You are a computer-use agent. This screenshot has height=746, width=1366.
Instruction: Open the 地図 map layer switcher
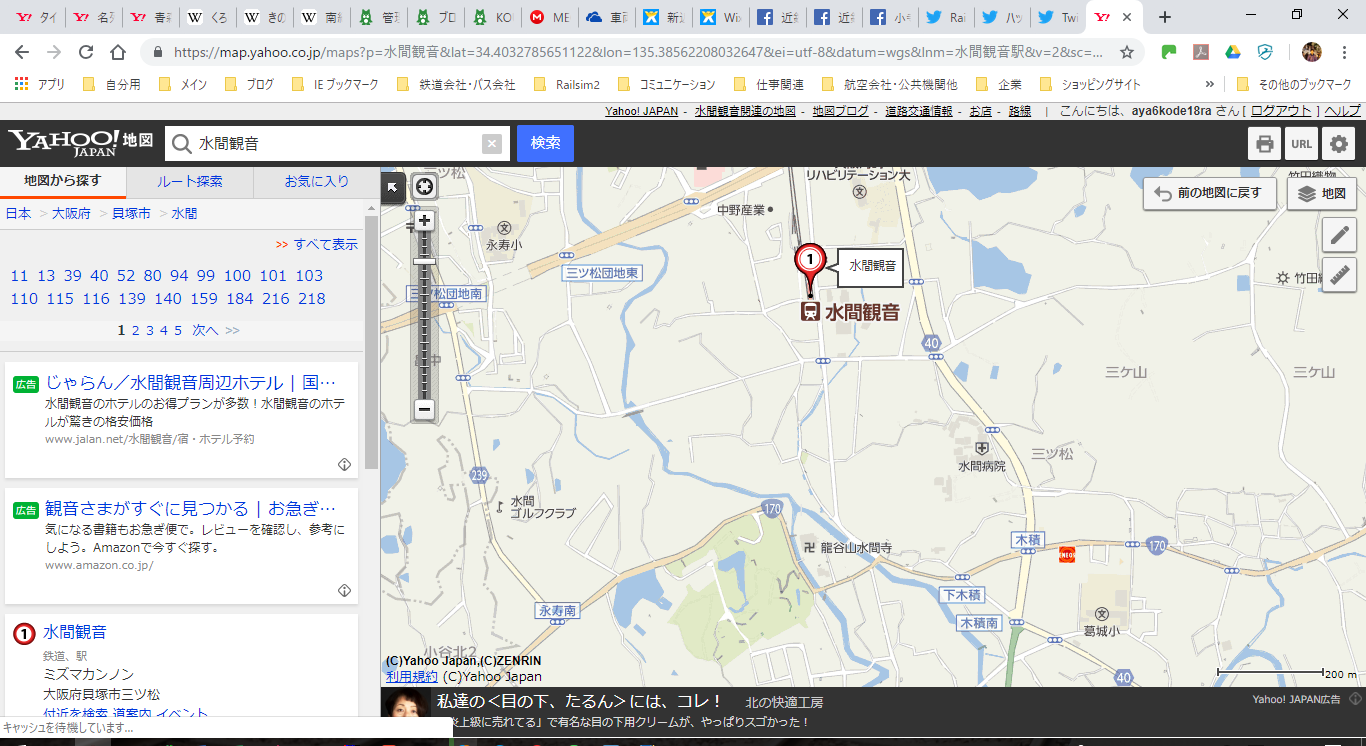coord(1321,193)
